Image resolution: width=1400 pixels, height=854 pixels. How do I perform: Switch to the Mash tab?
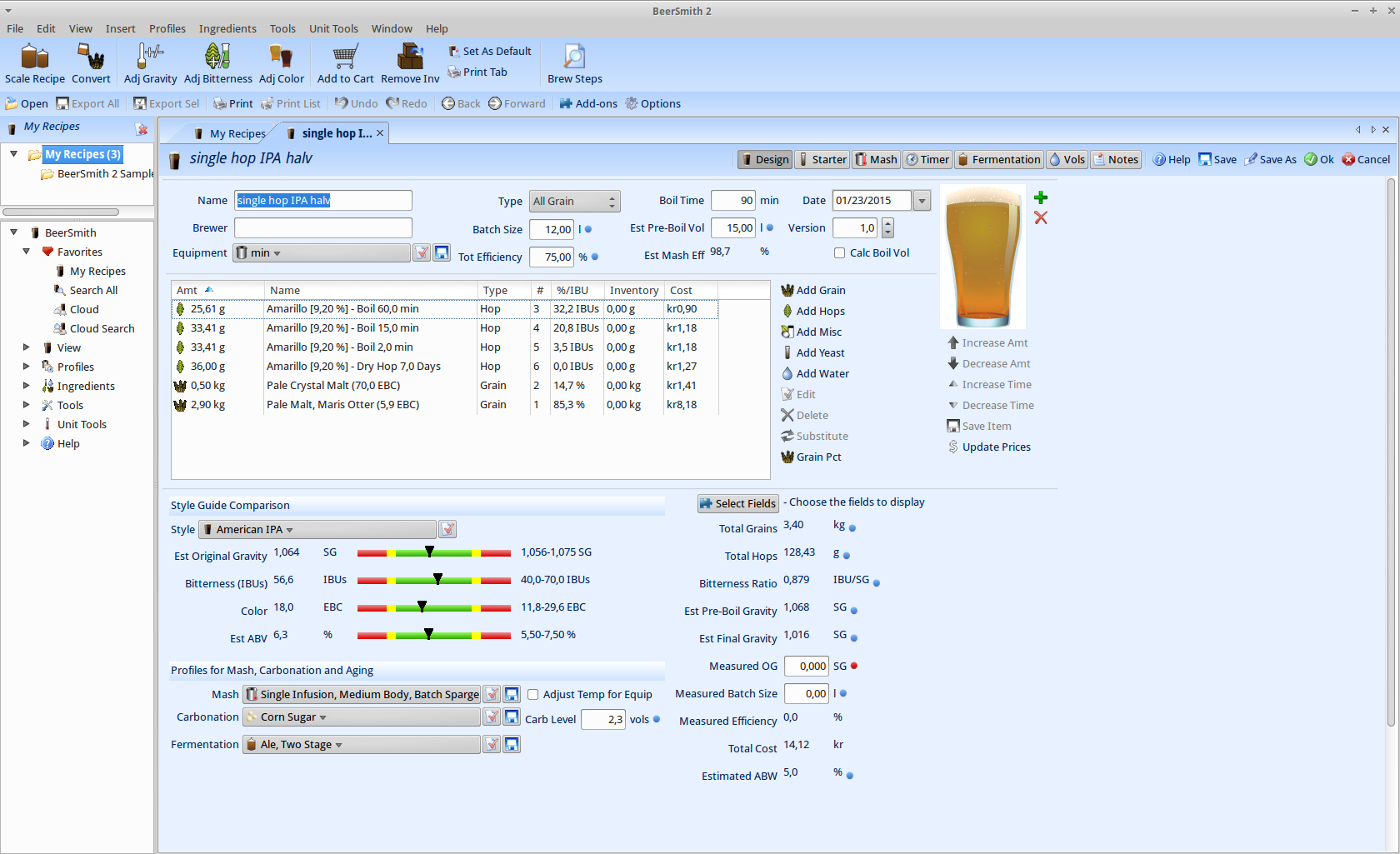pos(876,159)
